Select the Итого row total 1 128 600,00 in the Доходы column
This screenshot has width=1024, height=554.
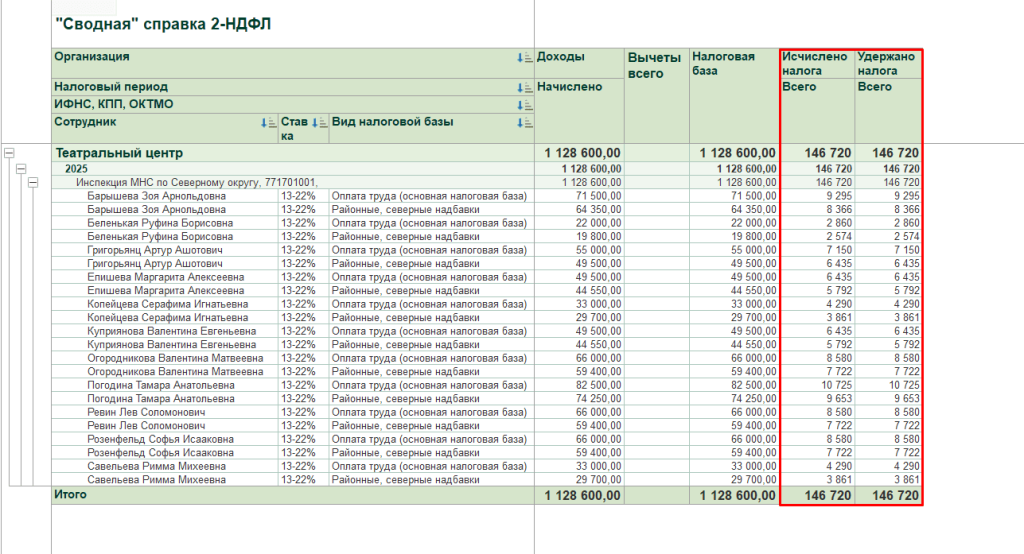tap(583, 496)
